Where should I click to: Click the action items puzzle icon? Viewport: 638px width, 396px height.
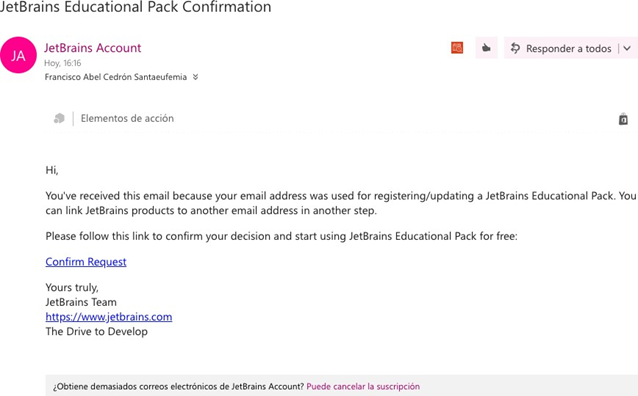(x=59, y=118)
